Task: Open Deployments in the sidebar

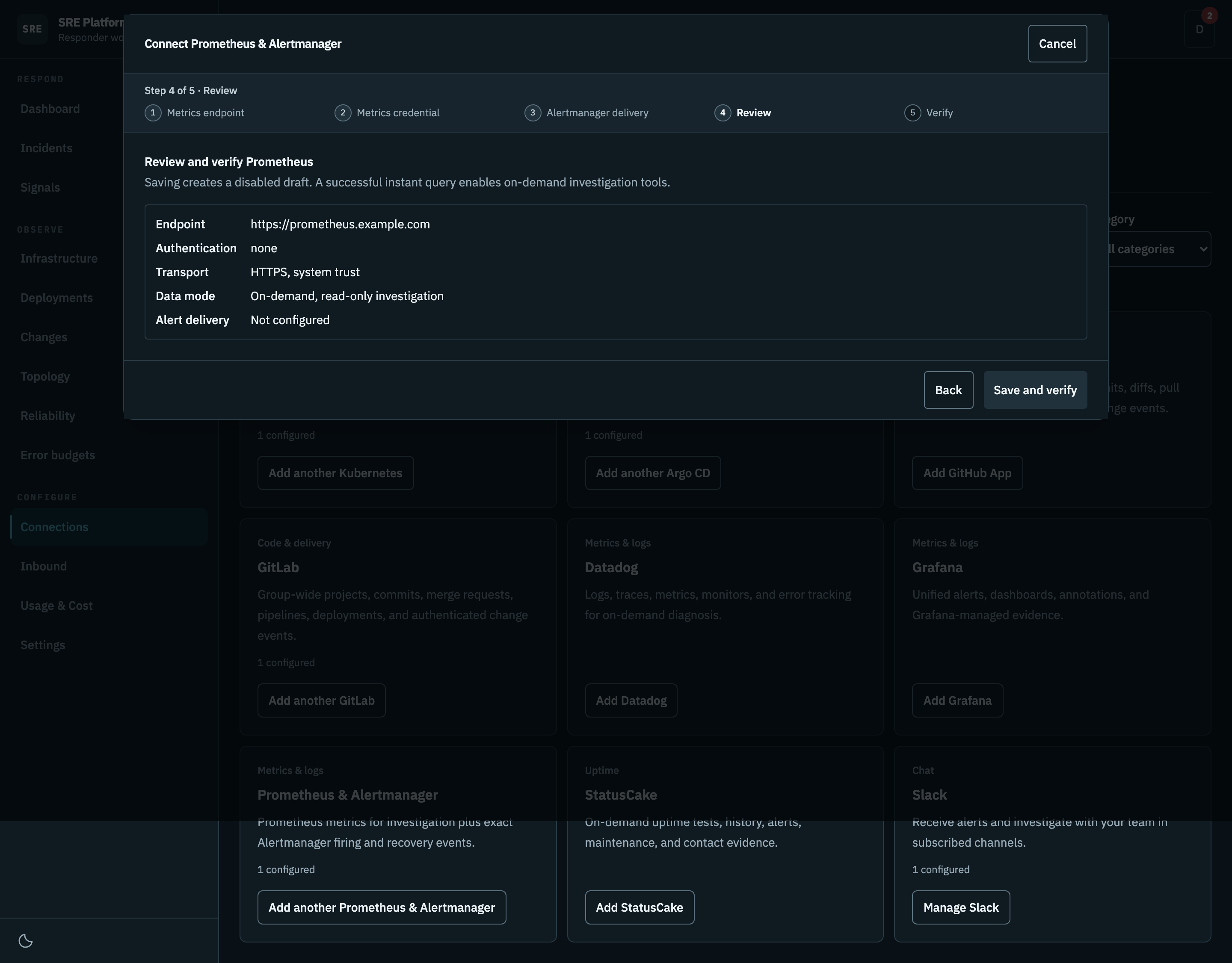Action: click(109, 298)
